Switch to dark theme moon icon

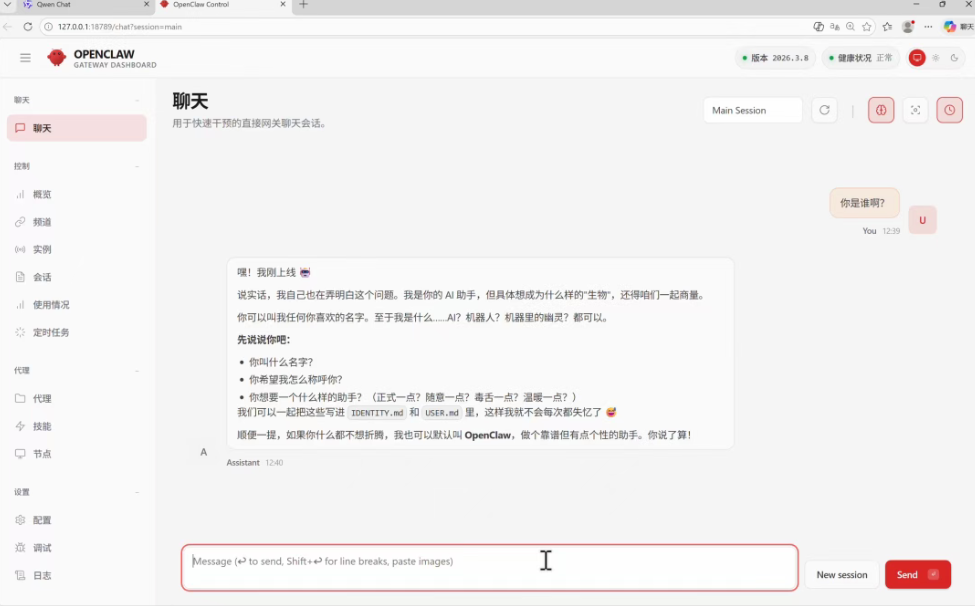(x=954, y=58)
